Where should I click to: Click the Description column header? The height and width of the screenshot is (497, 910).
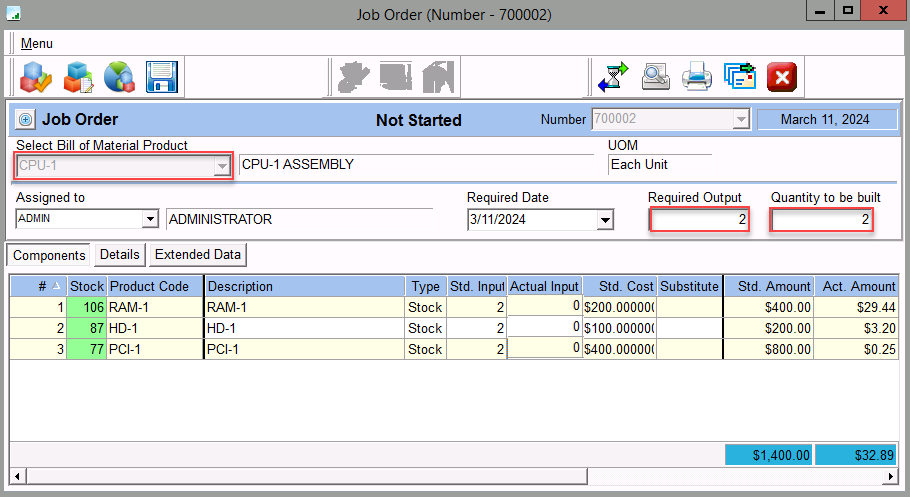tap(304, 287)
